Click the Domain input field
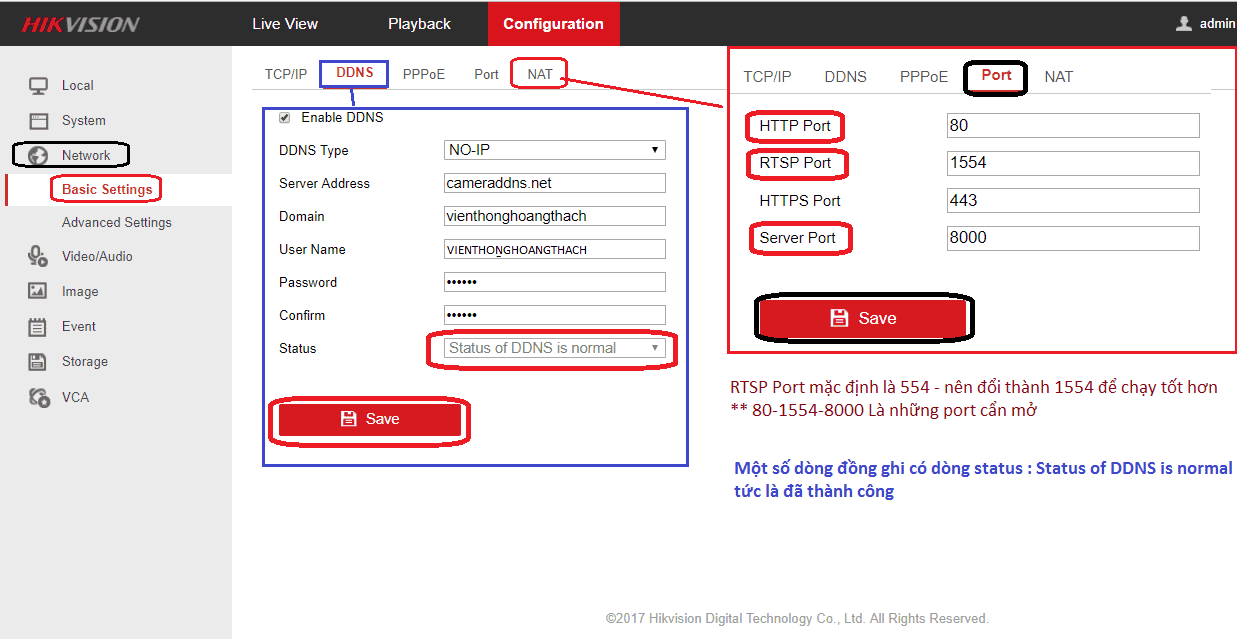Image resolution: width=1237 pixels, height=639 pixels. point(555,216)
